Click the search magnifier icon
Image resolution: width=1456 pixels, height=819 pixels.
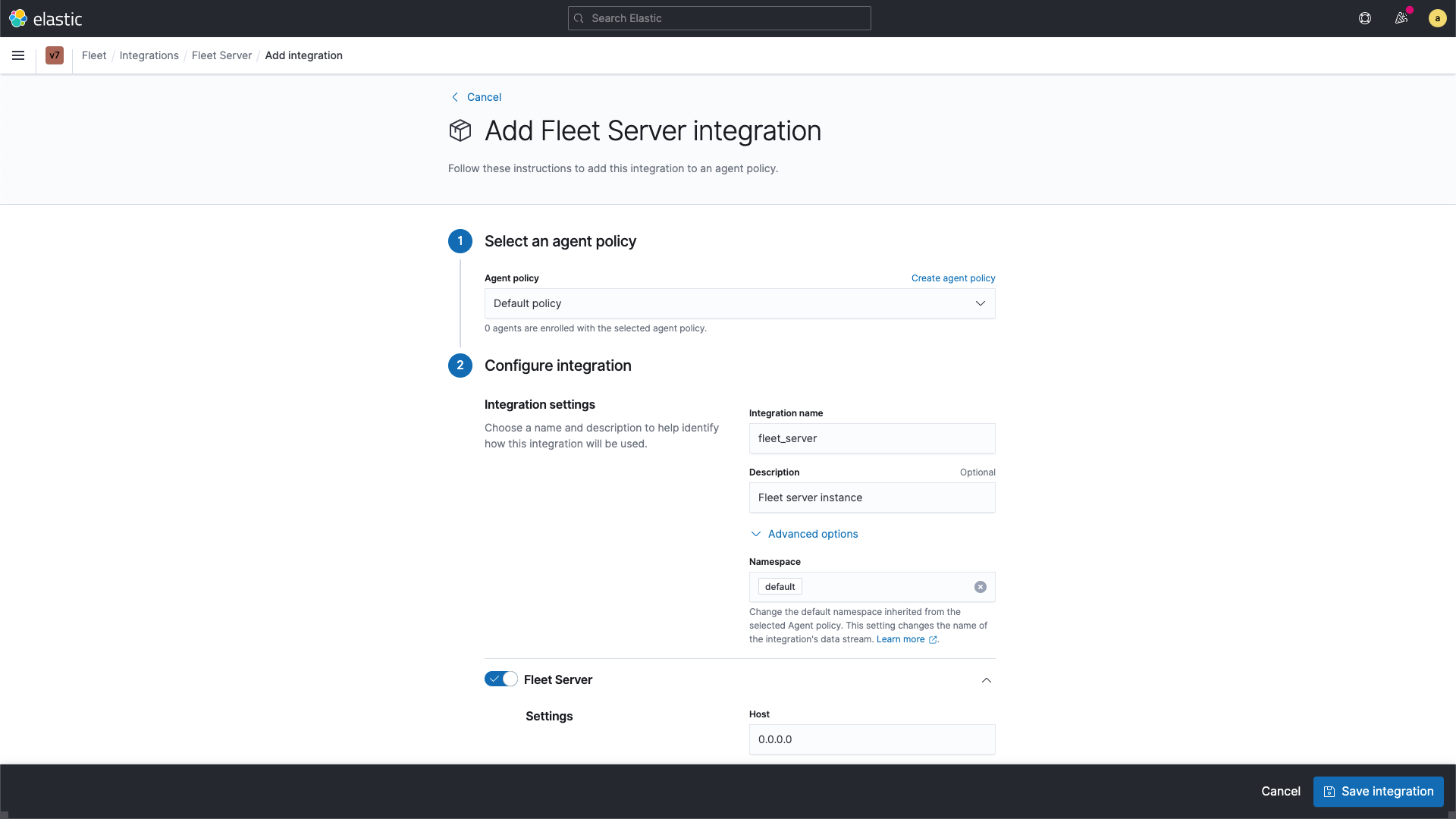[579, 18]
